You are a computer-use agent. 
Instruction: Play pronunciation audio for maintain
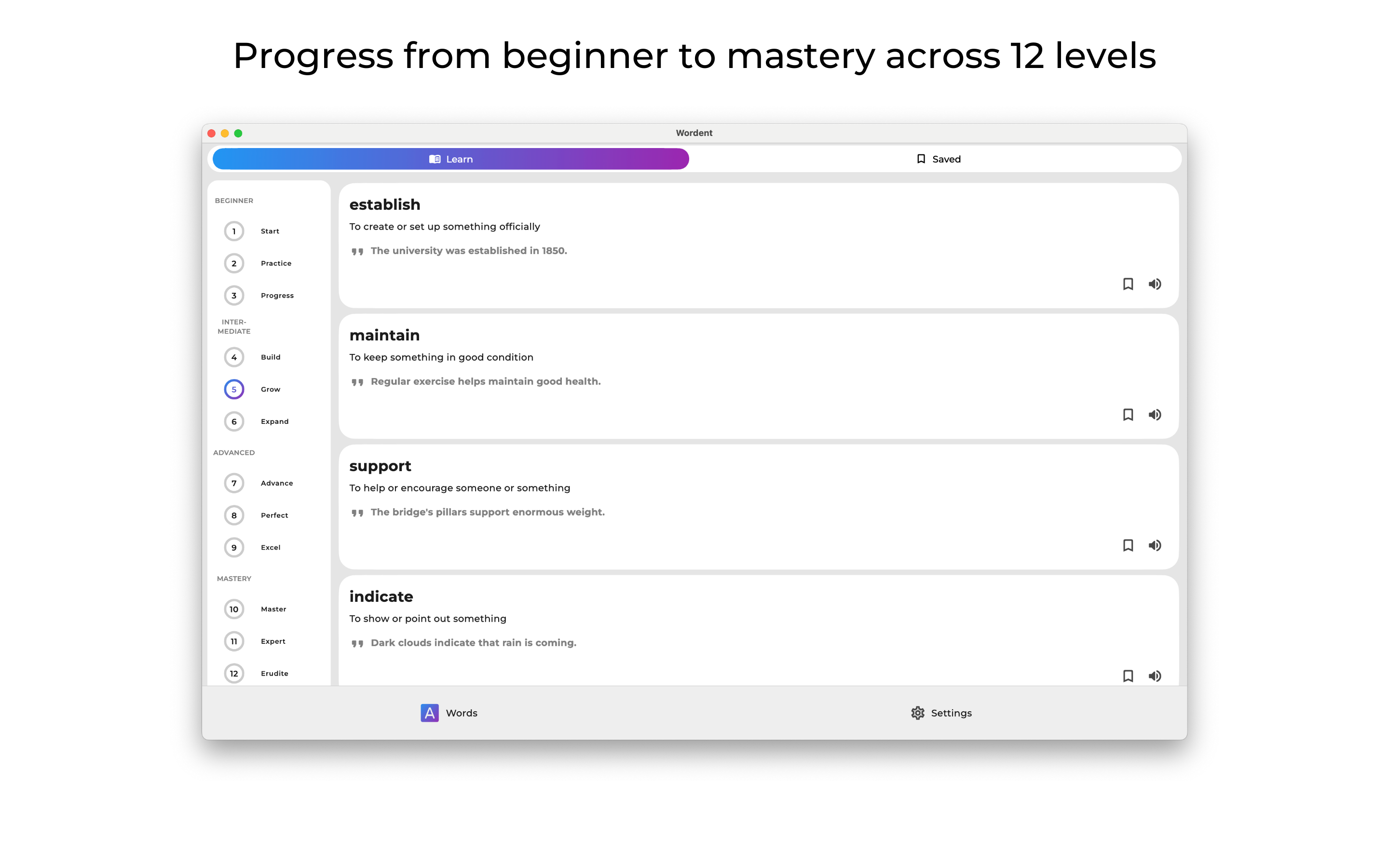pos(1155,415)
